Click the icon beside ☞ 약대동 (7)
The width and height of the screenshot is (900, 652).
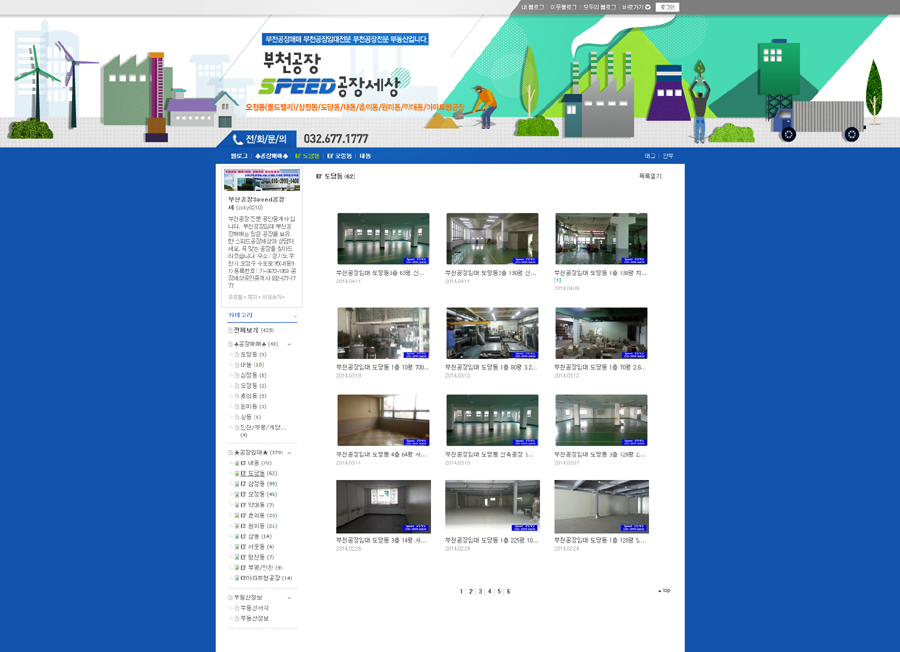pyautogui.click(x=236, y=505)
